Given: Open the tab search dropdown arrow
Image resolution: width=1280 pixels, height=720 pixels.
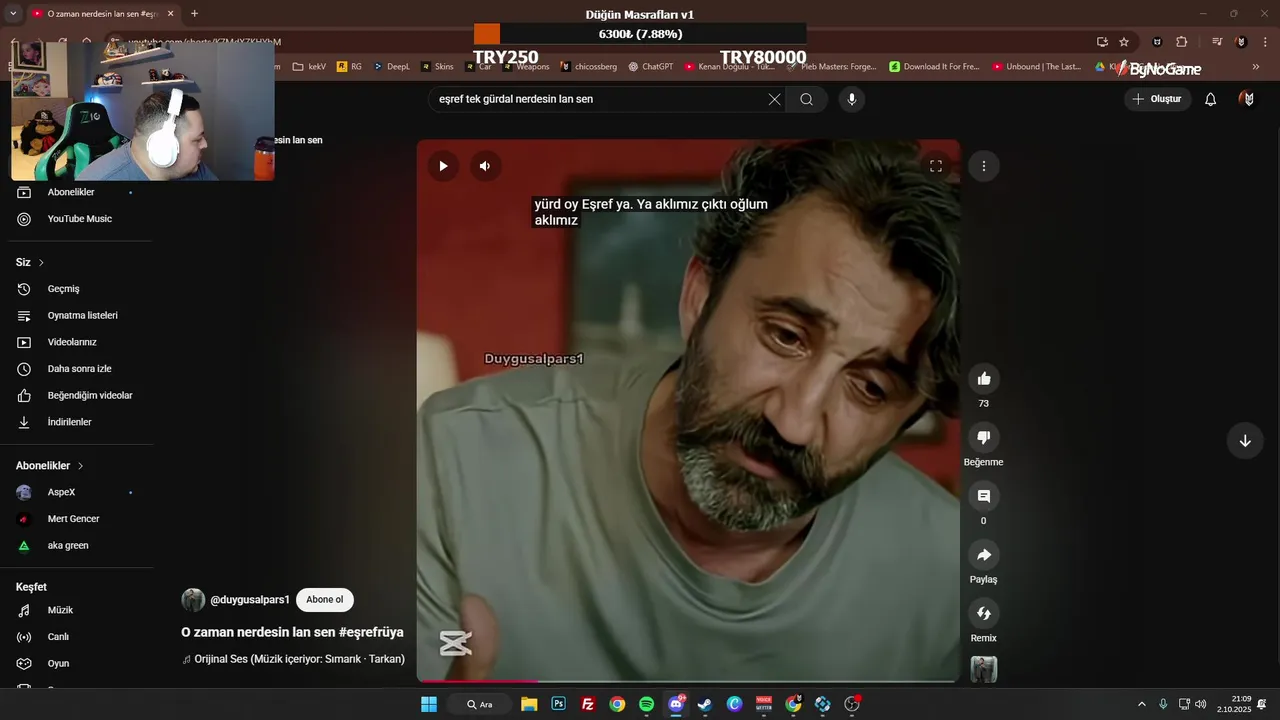Looking at the screenshot, I should [x=13, y=14].
